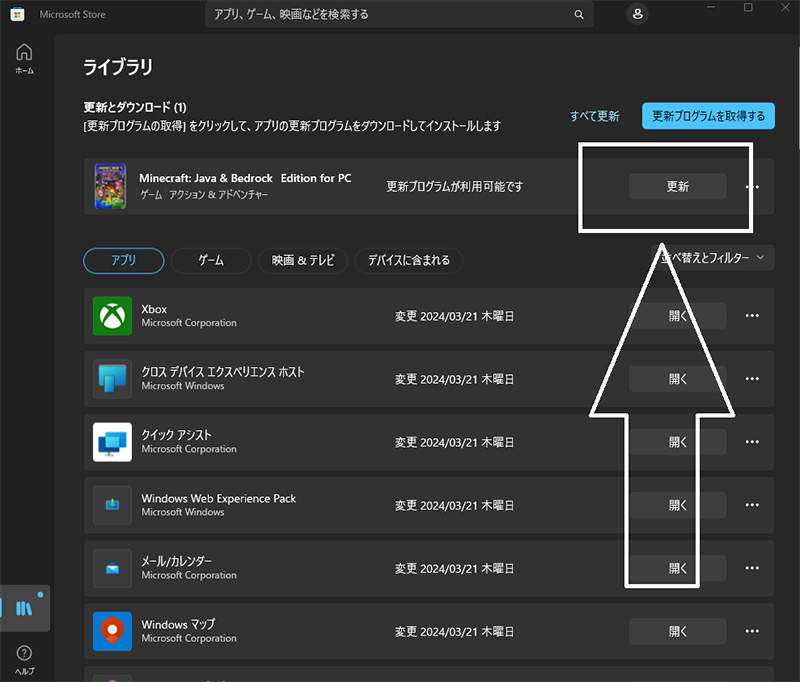Image resolution: width=800 pixels, height=682 pixels.
Task: Open the user account profile icon
Action: click(637, 14)
